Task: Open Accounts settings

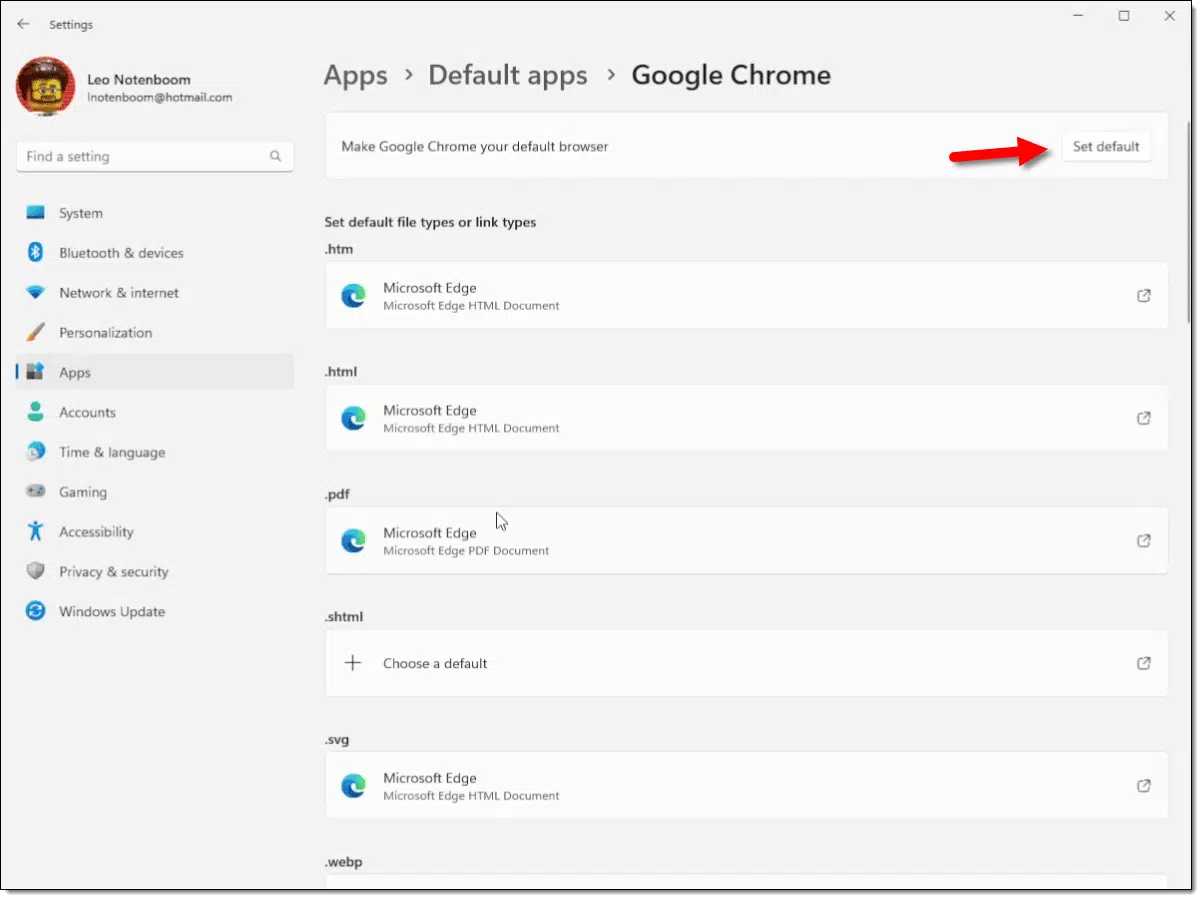Action: [155, 412]
